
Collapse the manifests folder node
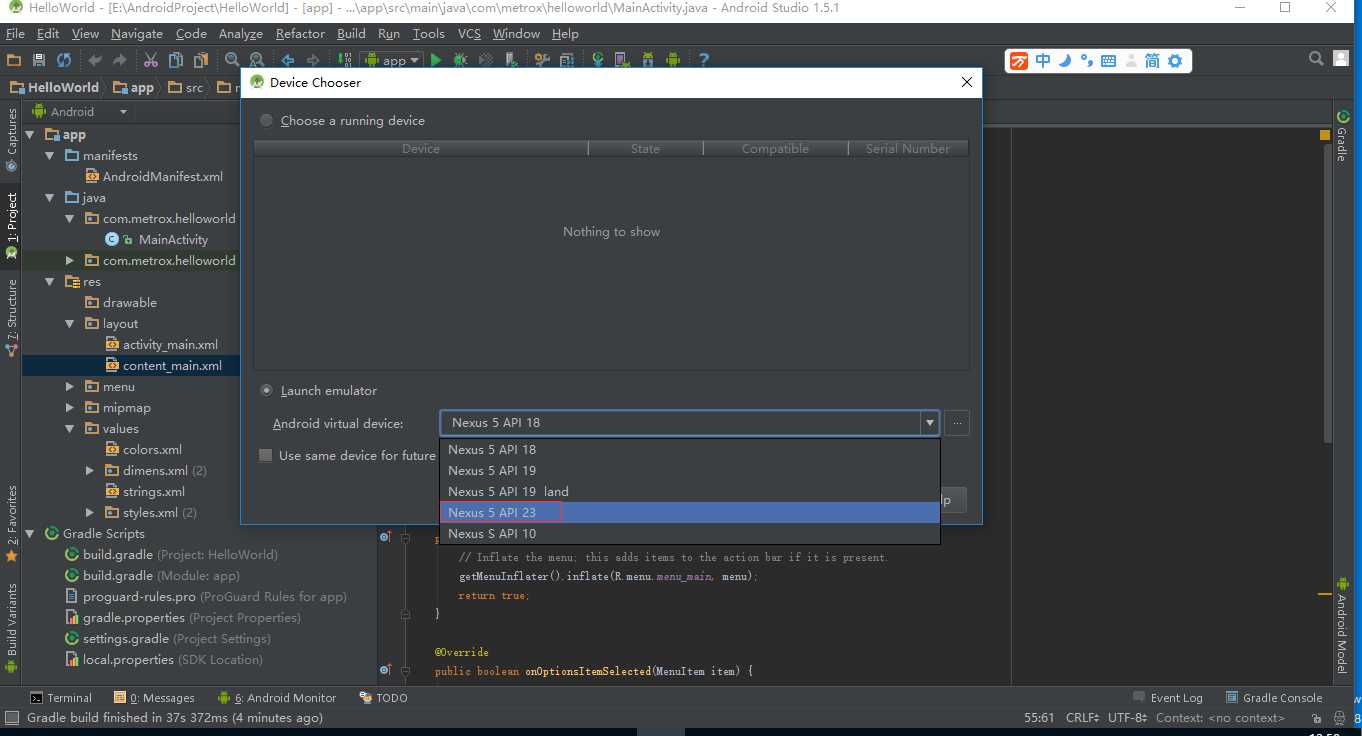50,156
